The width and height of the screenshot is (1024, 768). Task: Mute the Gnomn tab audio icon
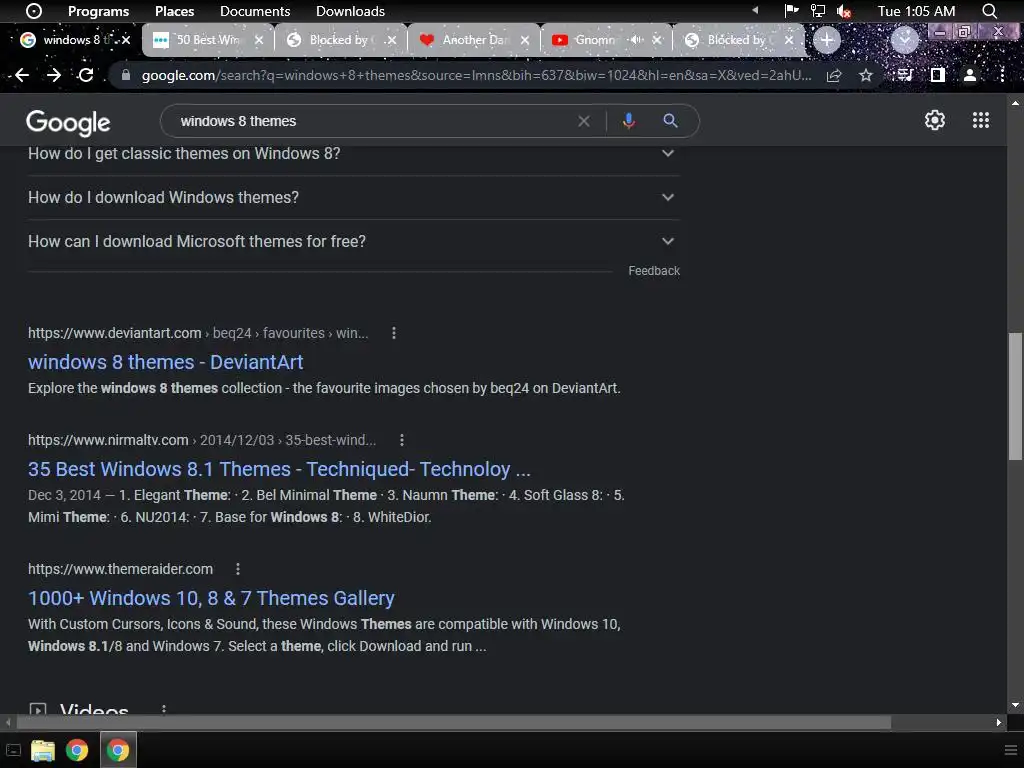635,40
